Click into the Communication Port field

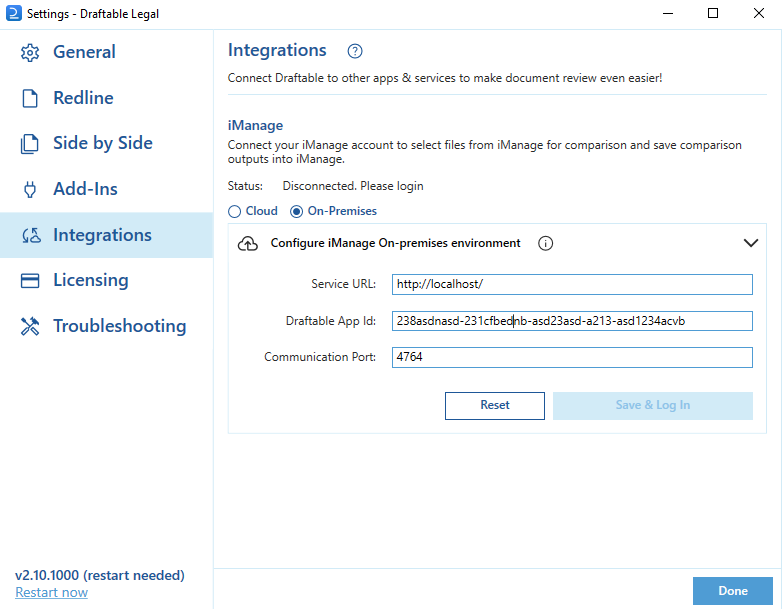(572, 357)
